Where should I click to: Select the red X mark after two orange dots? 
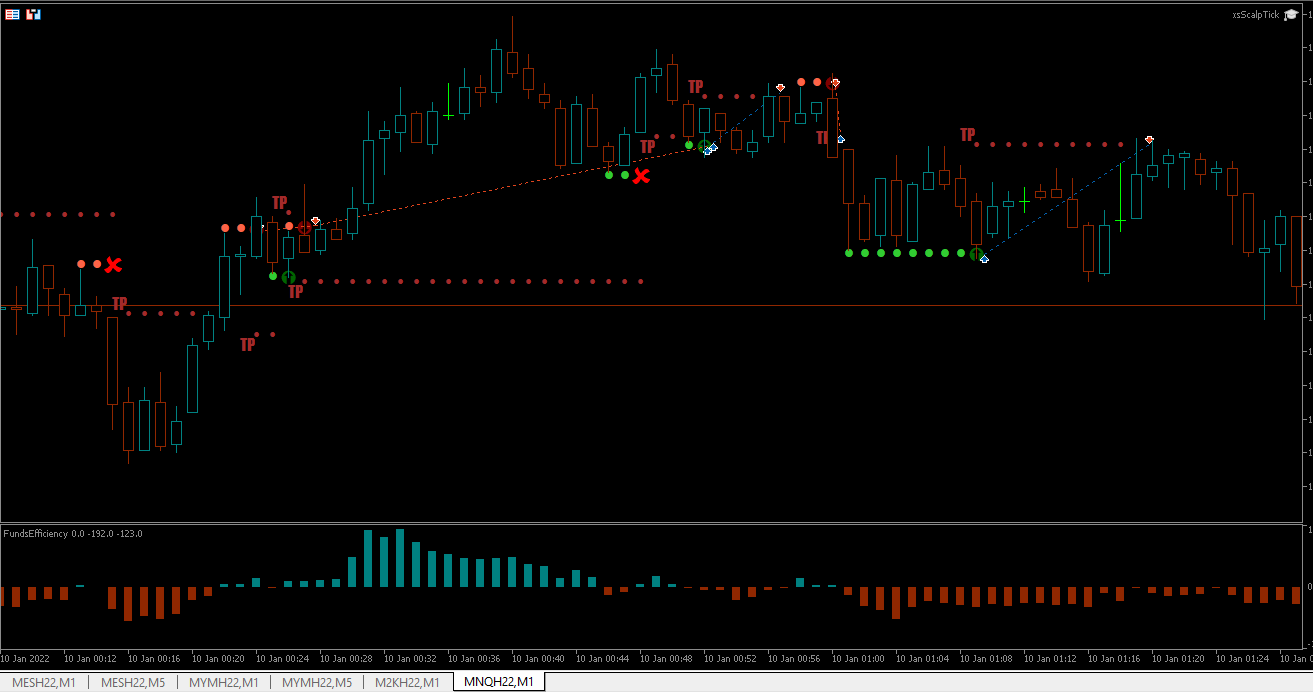(114, 265)
